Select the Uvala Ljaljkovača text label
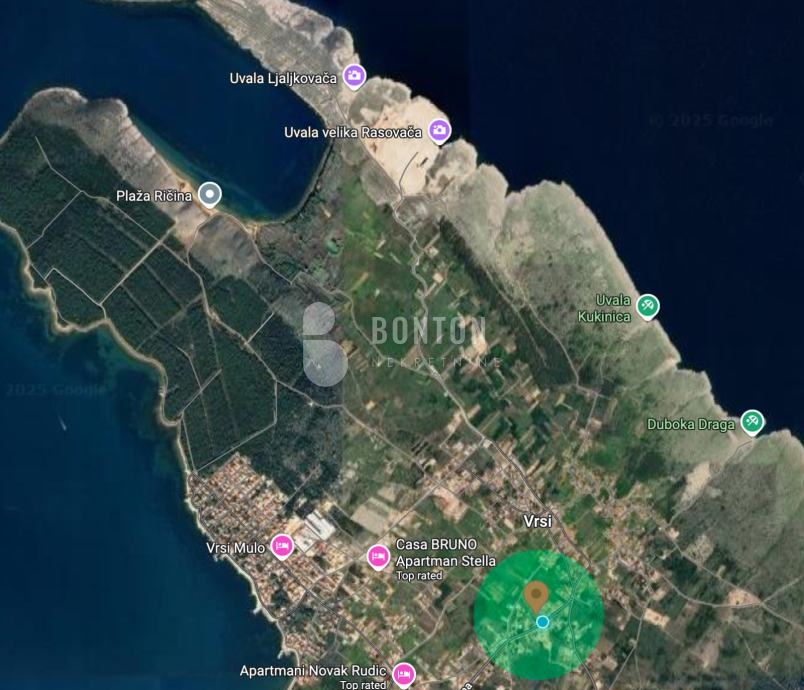804x690 pixels. click(x=283, y=78)
